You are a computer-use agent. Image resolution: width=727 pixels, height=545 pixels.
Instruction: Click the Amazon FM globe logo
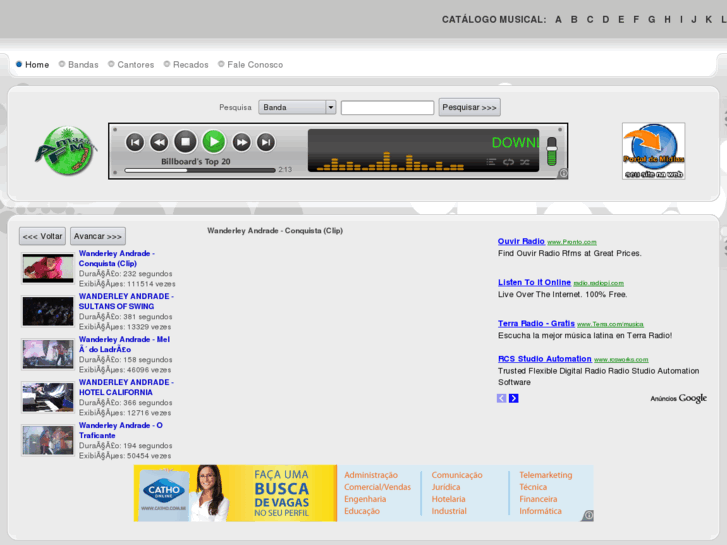pyautogui.click(x=67, y=151)
